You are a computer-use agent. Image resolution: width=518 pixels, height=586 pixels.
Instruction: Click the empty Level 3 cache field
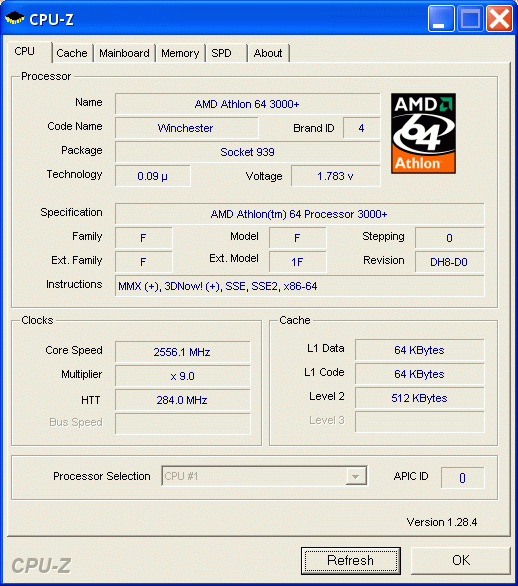point(419,422)
